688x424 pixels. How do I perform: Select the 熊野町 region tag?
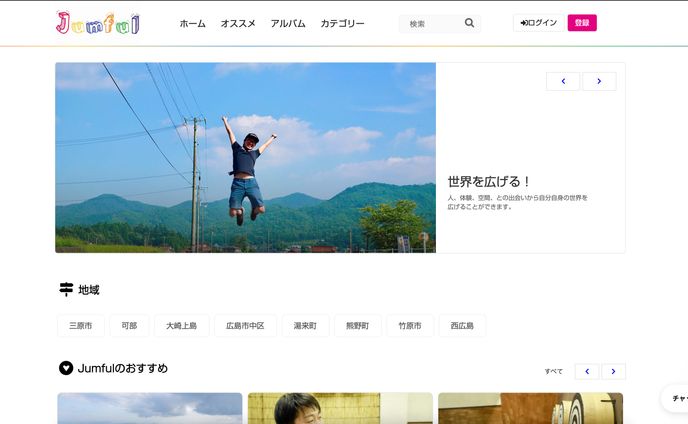[358, 326]
